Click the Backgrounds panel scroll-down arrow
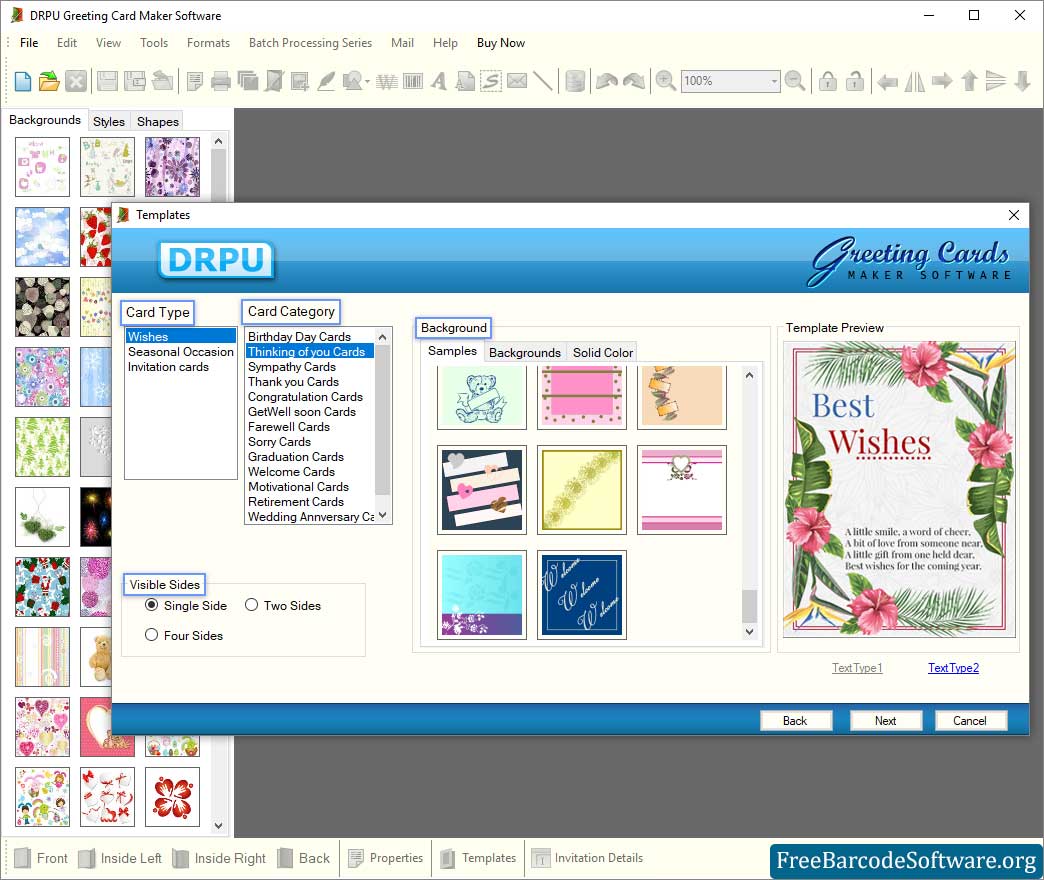1044x880 pixels. [x=218, y=825]
